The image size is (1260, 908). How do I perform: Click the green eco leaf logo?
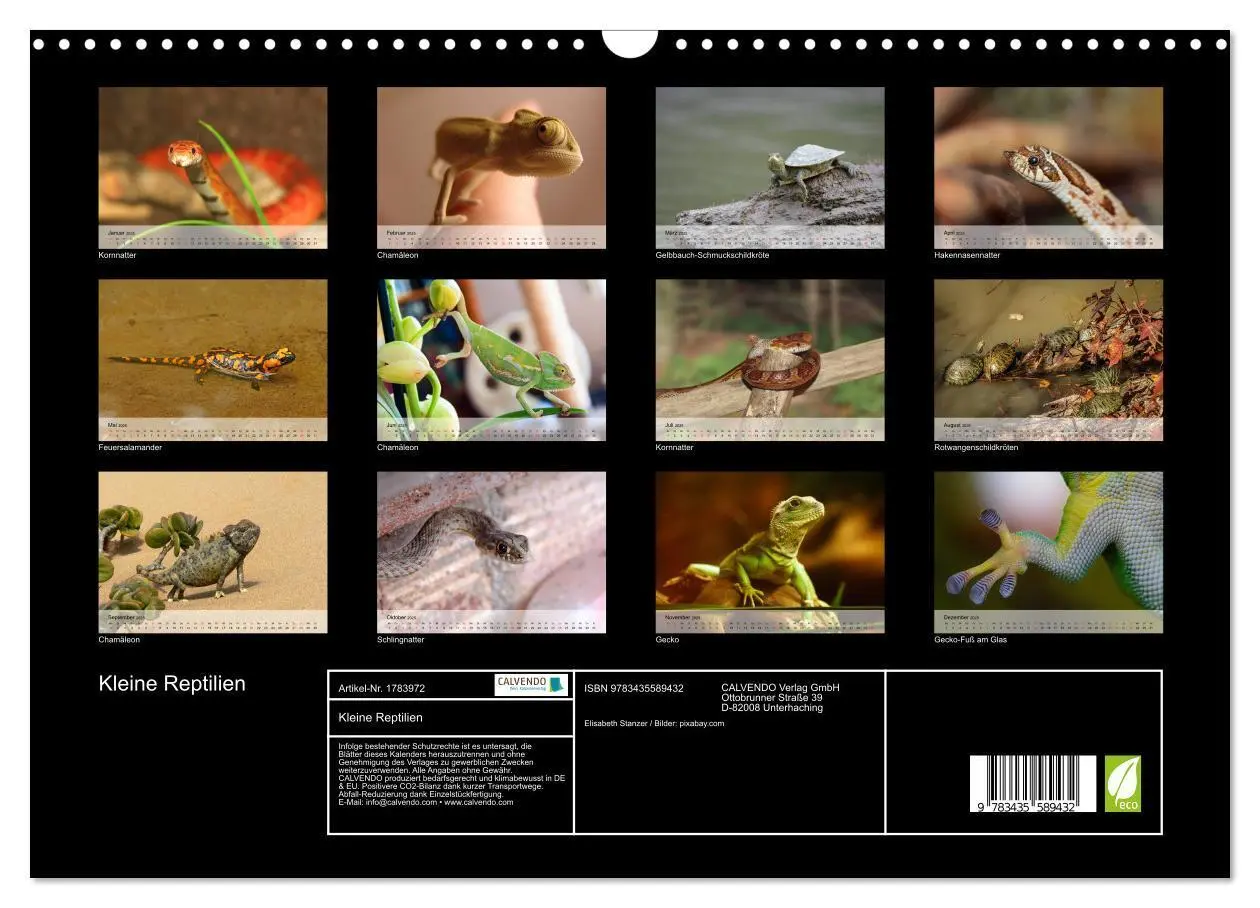click(1123, 784)
